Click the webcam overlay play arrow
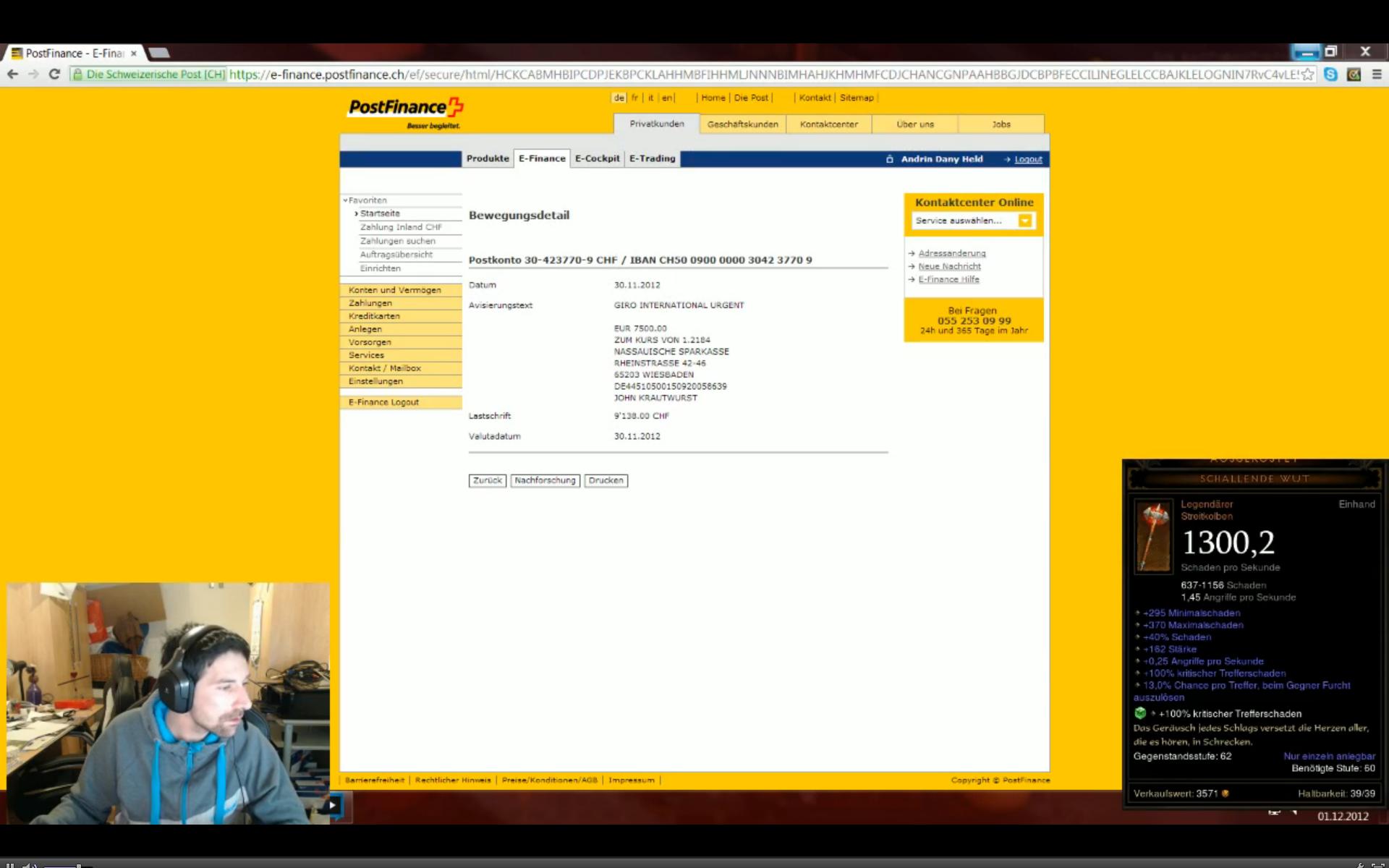1389x868 pixels. (333, 804)
